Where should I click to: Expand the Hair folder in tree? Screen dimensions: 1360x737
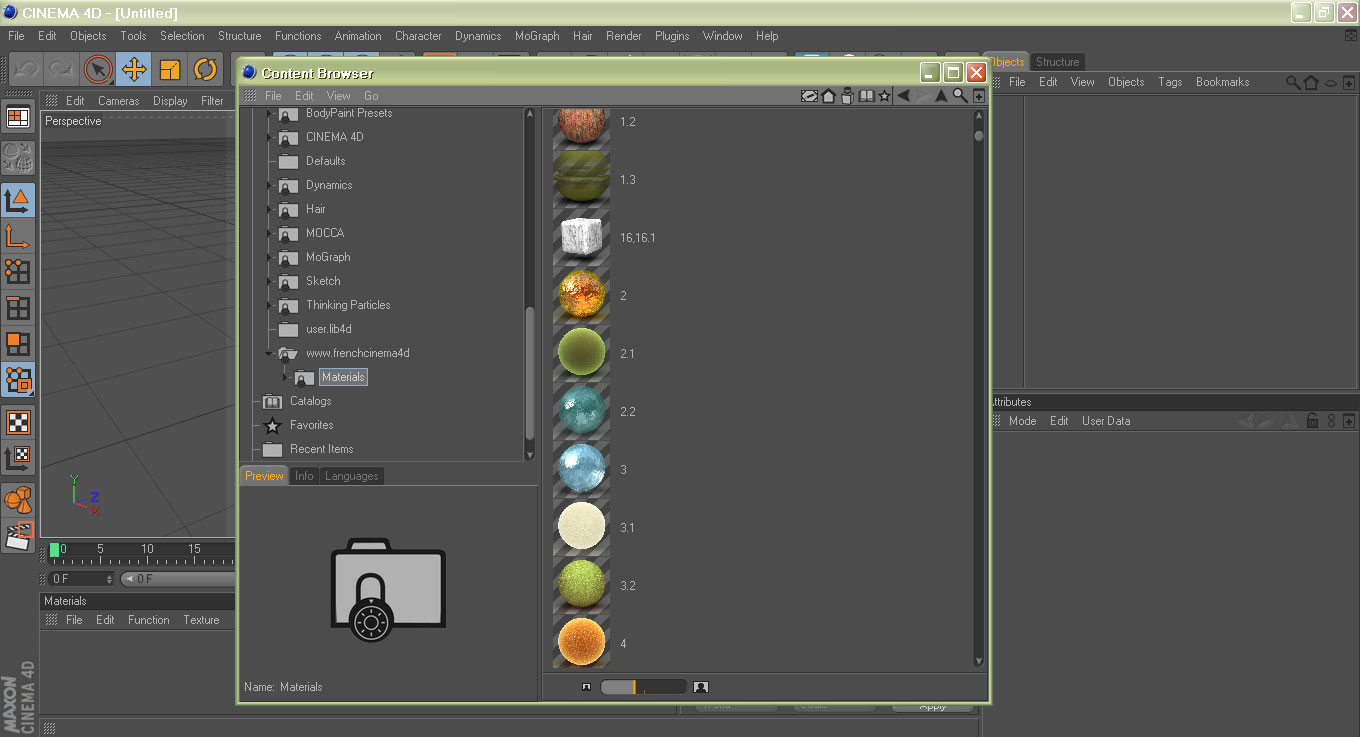(269, 209)
